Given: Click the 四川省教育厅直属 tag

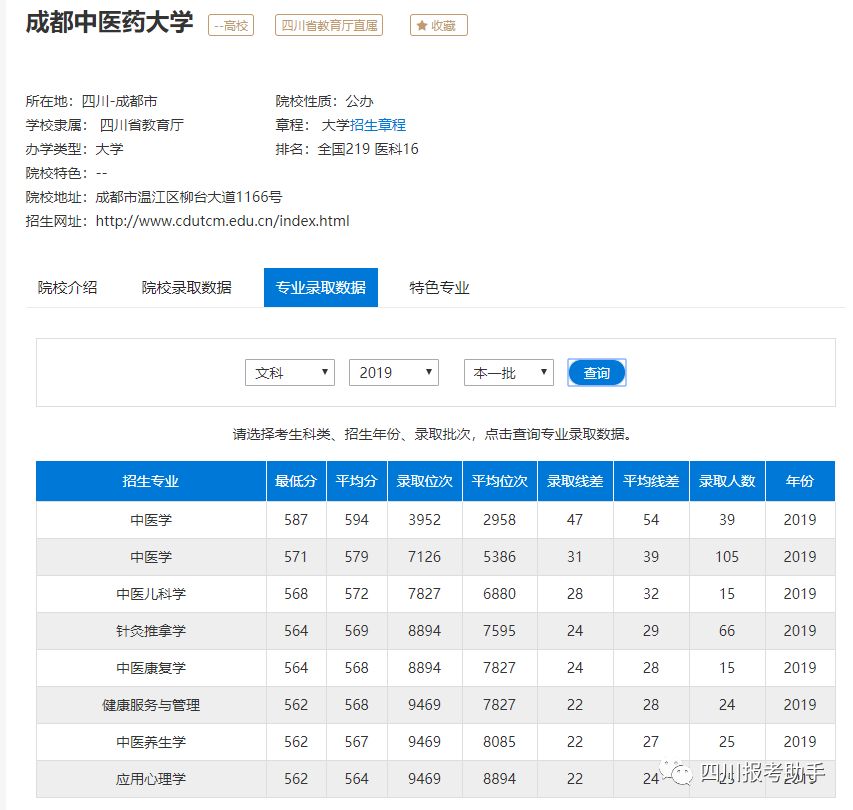Looking at the screenshot, I should tap(329, 25).
